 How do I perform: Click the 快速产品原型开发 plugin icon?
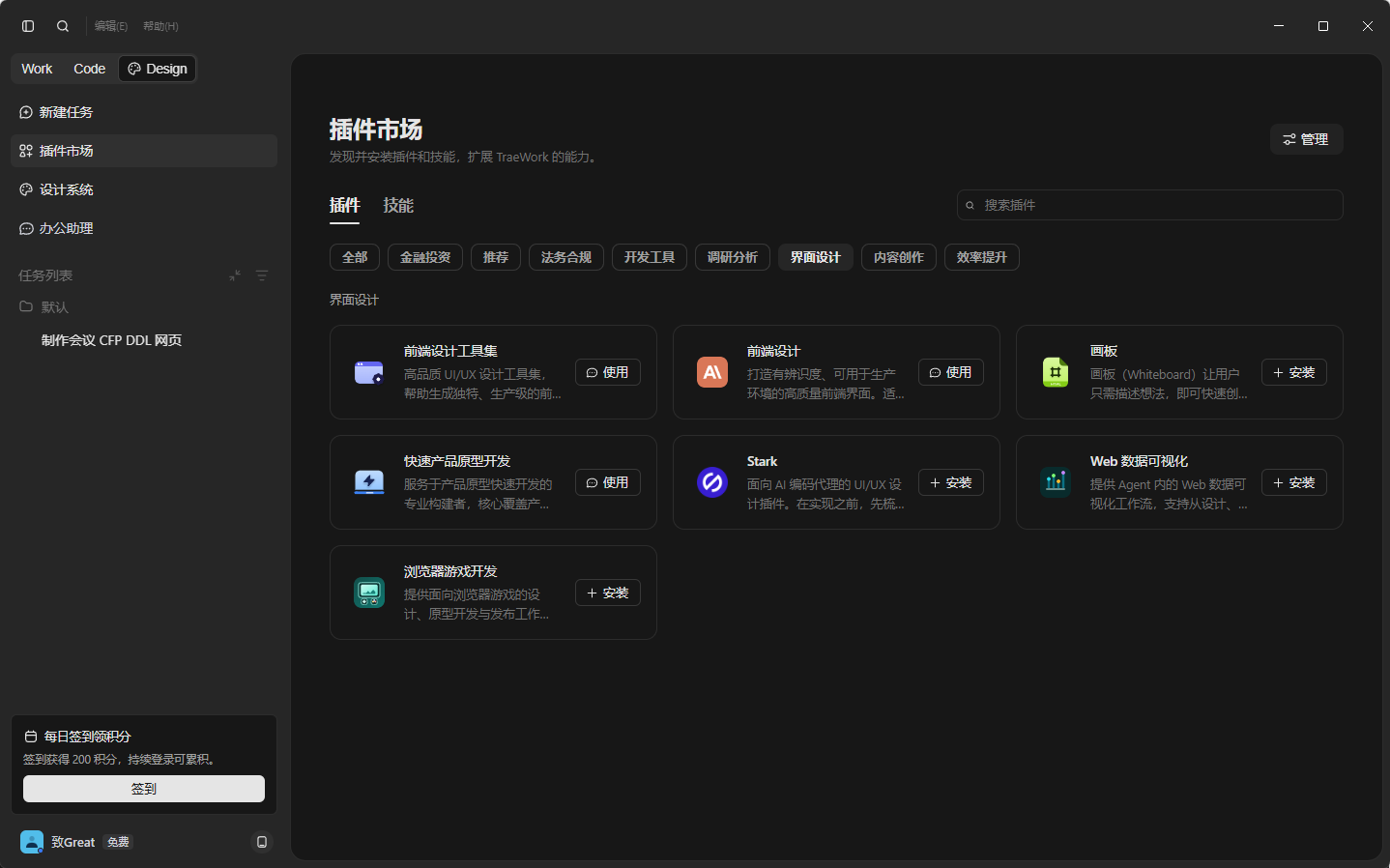tap(369, 482)
